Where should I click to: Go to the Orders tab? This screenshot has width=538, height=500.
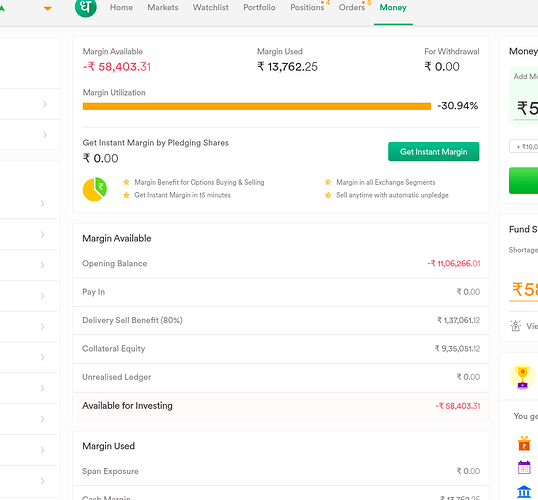[x=352, y=8]
